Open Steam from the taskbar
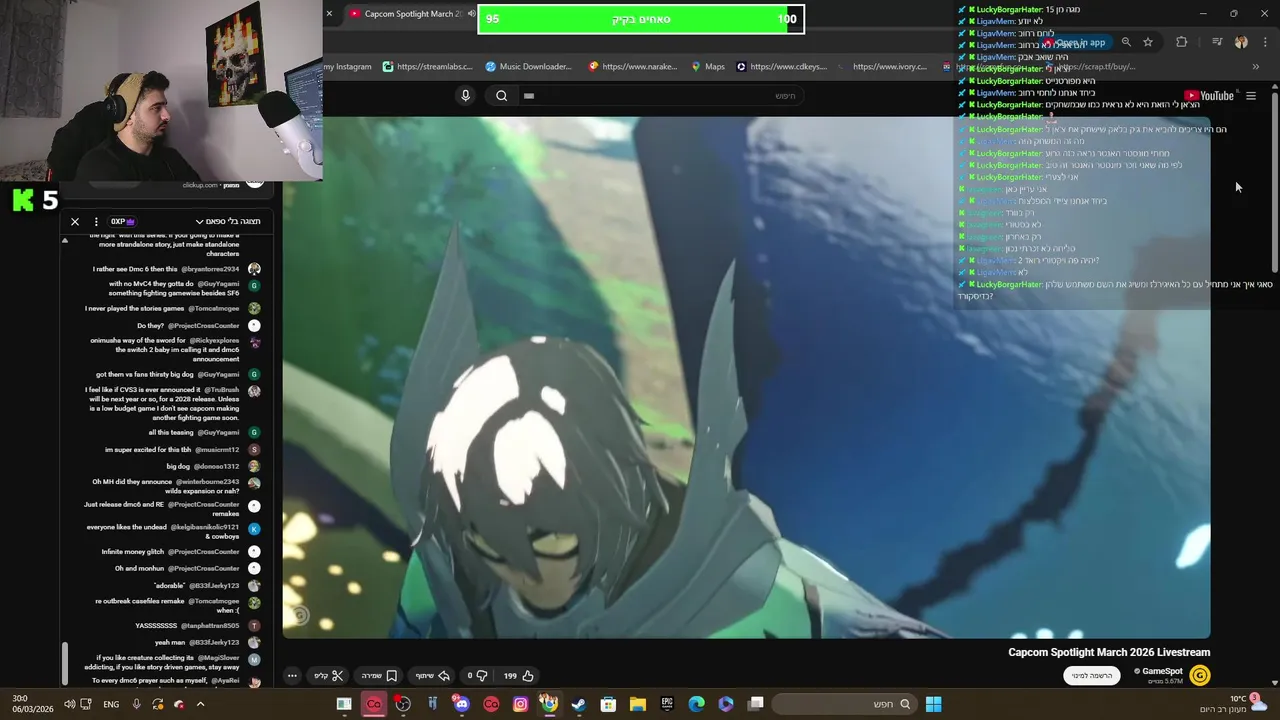The height and width of the screenshot is (720, 1280). tap(578, 704)
